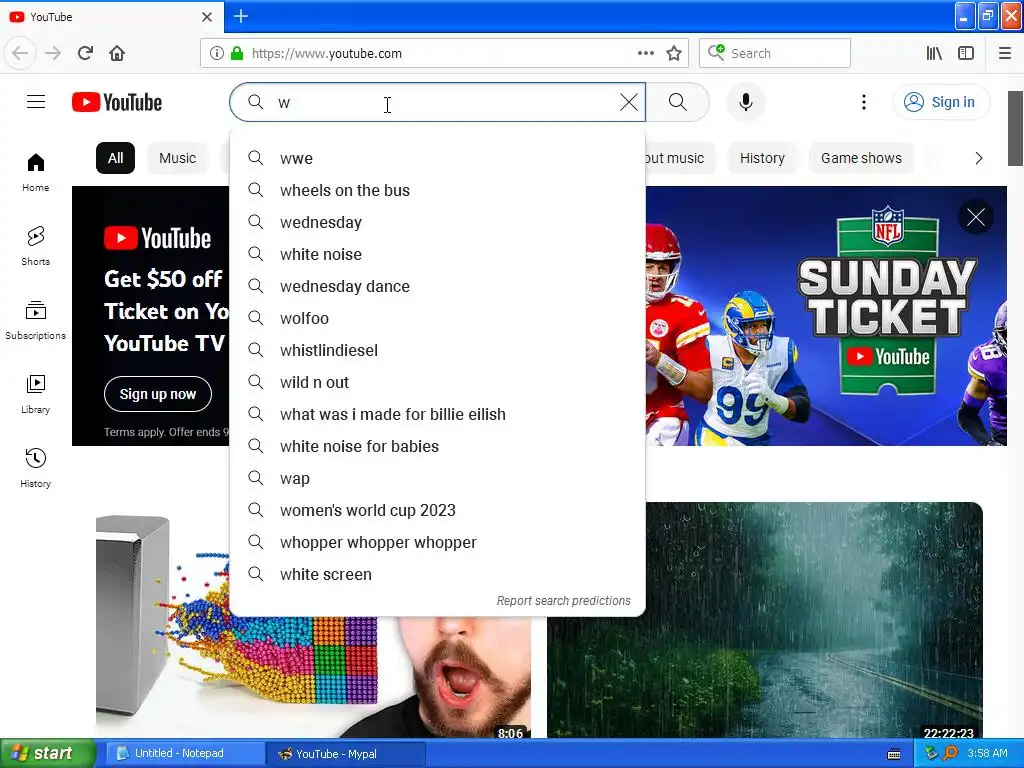
Task: Click Report search predictions link
Action: 564,600
